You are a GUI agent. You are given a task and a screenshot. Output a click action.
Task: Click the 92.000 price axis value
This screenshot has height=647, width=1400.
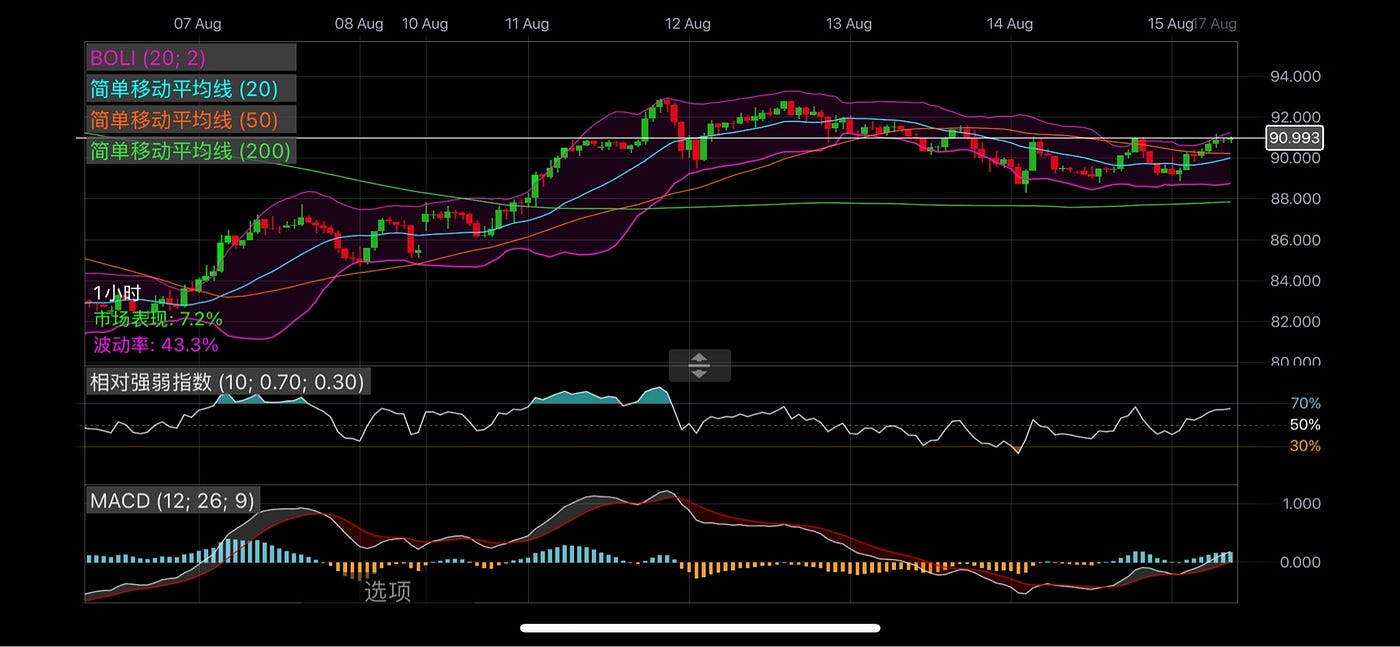(1295, 117)
